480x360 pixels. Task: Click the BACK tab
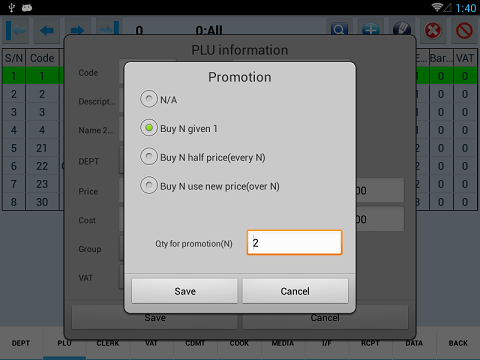pos(458,343)
